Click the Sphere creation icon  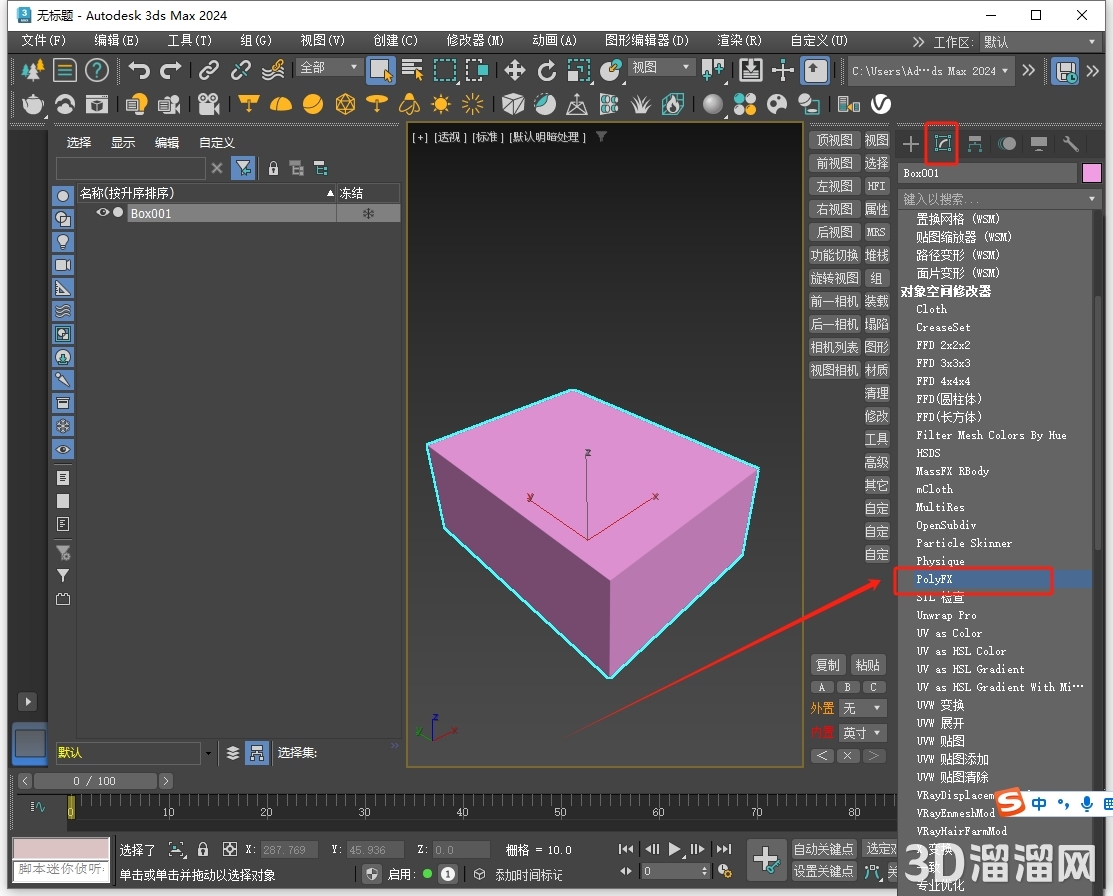pyautogui.click(x=312, y=103)
